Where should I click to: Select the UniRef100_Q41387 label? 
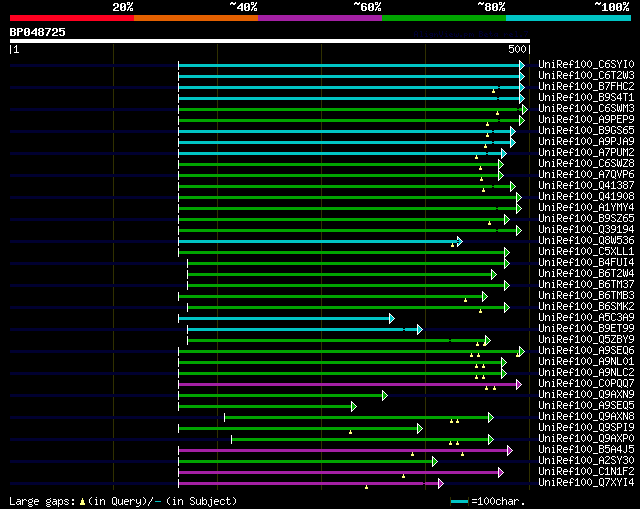pyautogui.click(x=586, y=185)
